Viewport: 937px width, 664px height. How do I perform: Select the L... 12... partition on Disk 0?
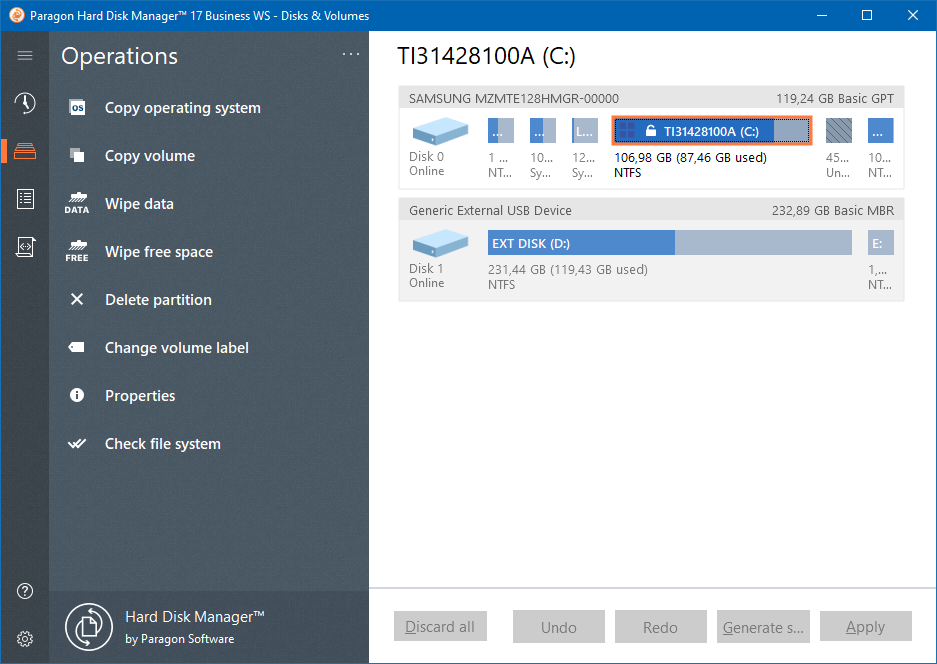[584, 130]
